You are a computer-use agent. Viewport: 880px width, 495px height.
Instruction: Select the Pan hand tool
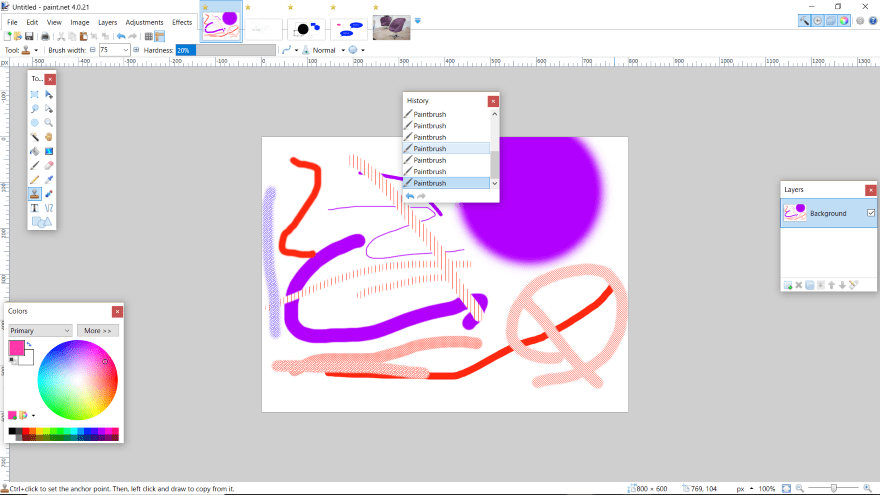pyautogui.click(x=48, y=136)
